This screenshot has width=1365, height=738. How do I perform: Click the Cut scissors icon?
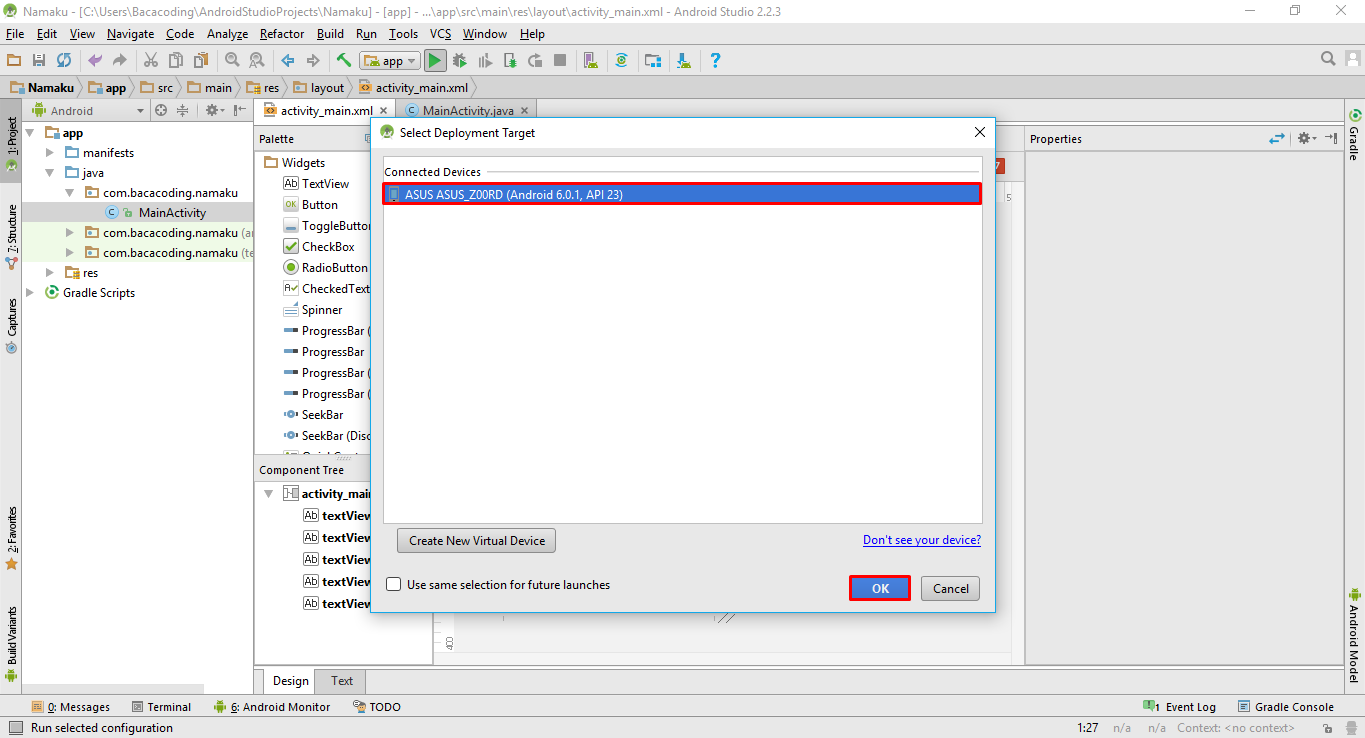[151, 60]
